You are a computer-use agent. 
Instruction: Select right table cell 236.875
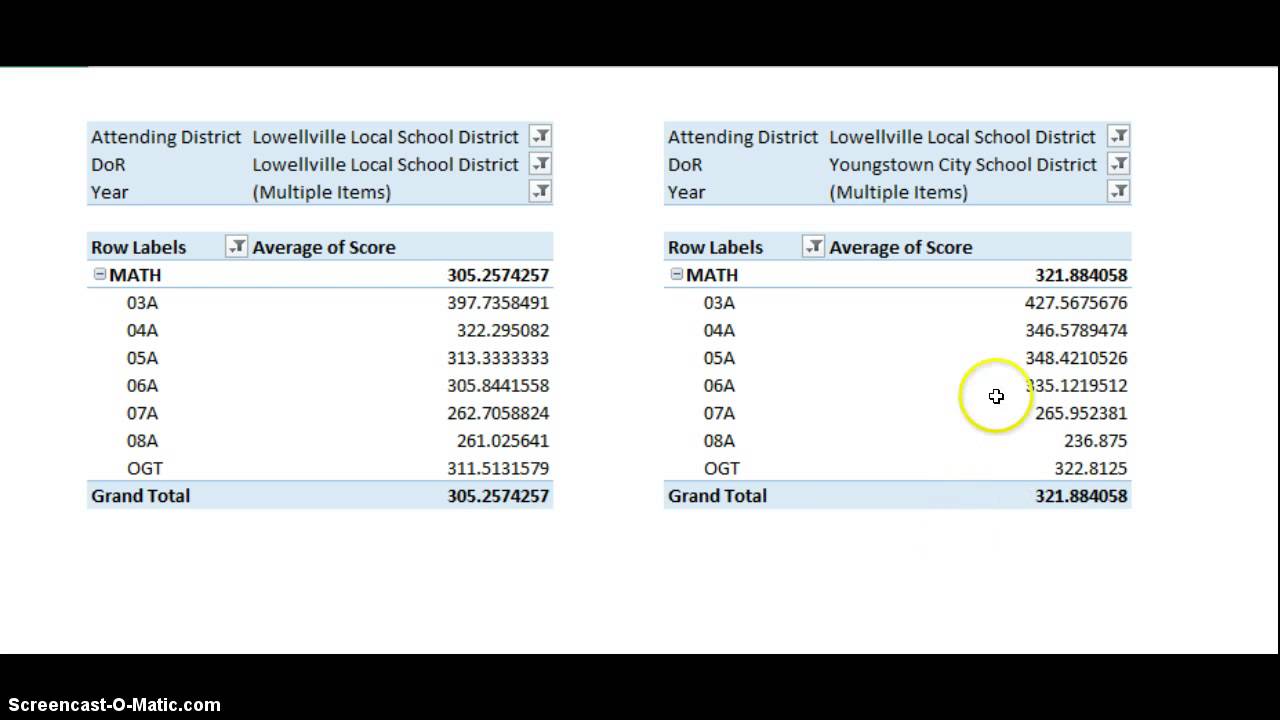(x=1096, y=440)
